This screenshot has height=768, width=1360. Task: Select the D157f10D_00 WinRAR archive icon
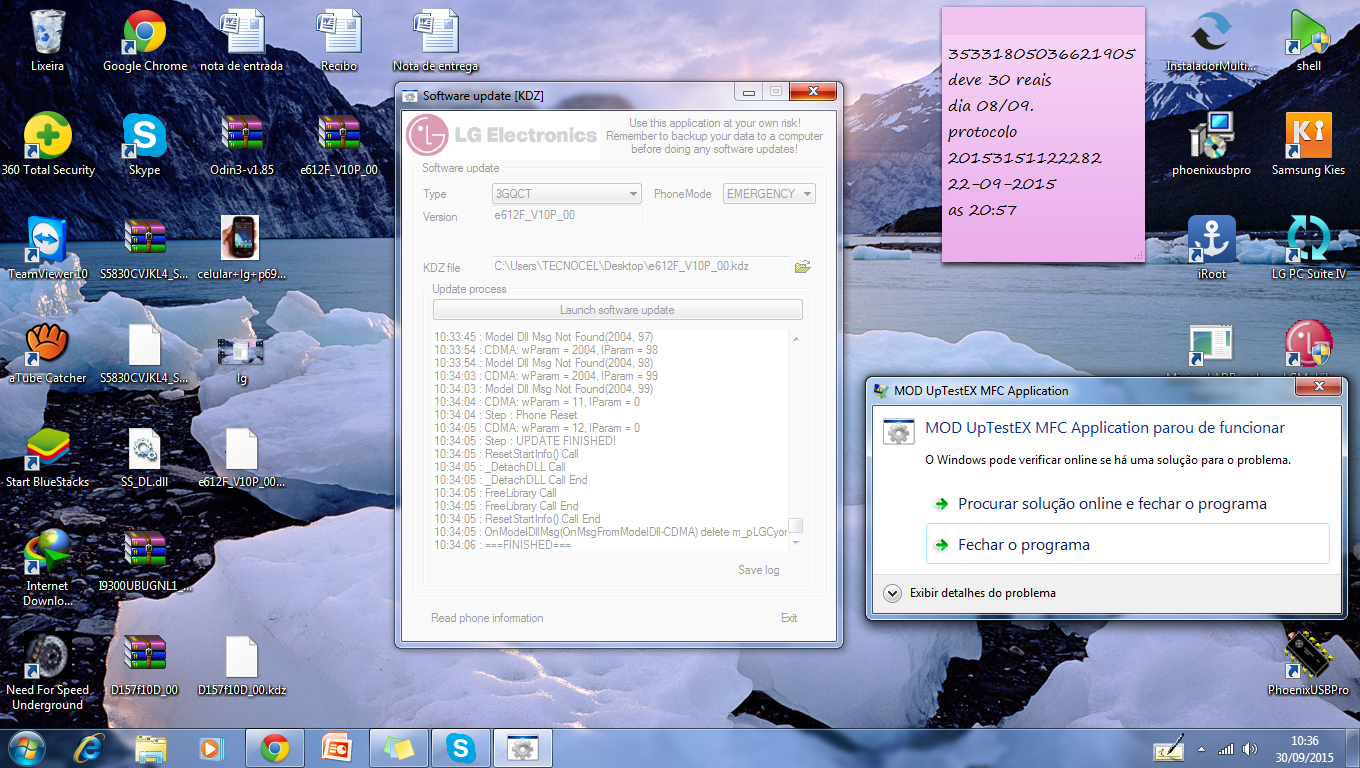point(145,664)
